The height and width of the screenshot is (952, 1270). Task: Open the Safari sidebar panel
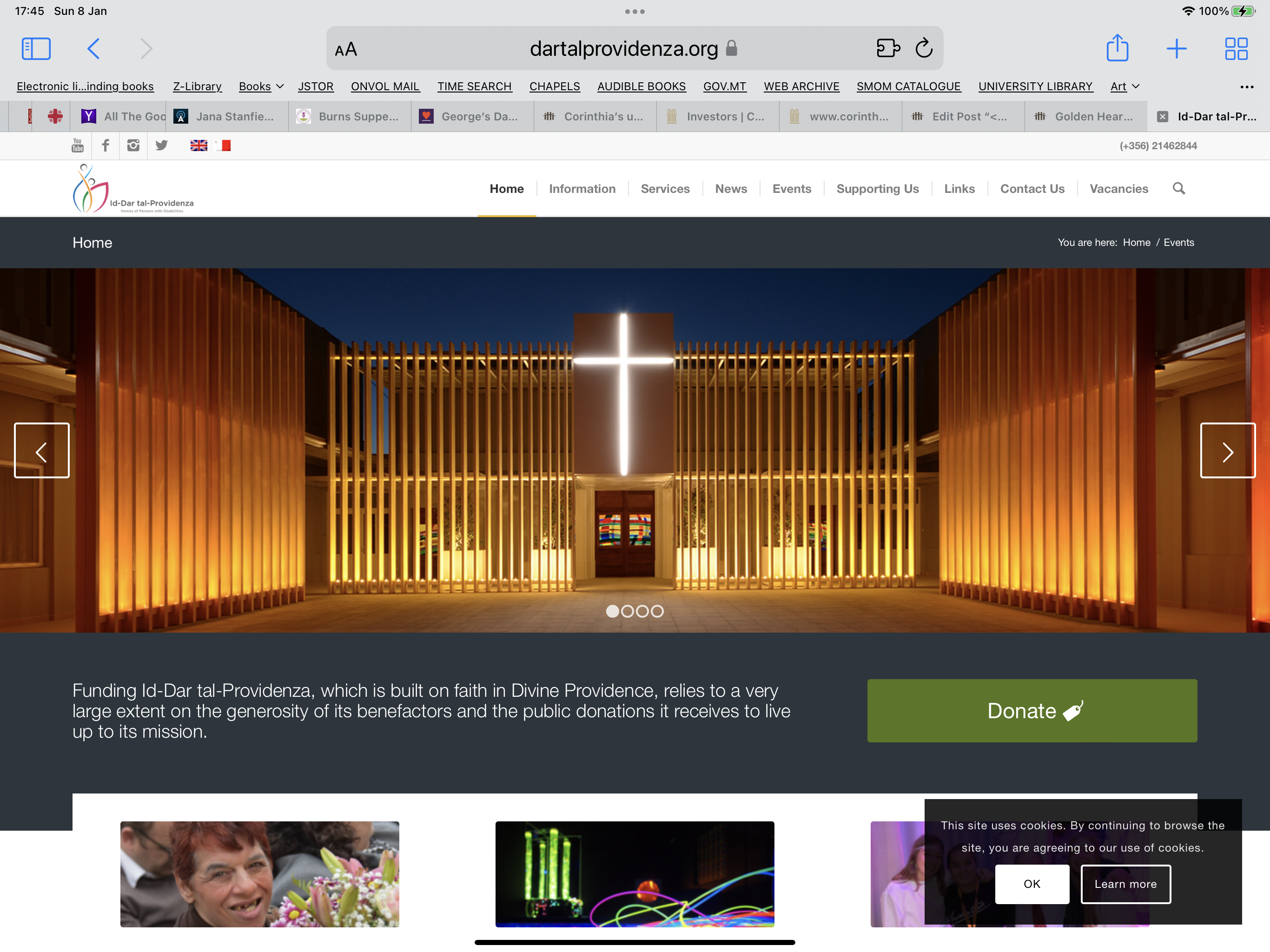click(36, 49)
